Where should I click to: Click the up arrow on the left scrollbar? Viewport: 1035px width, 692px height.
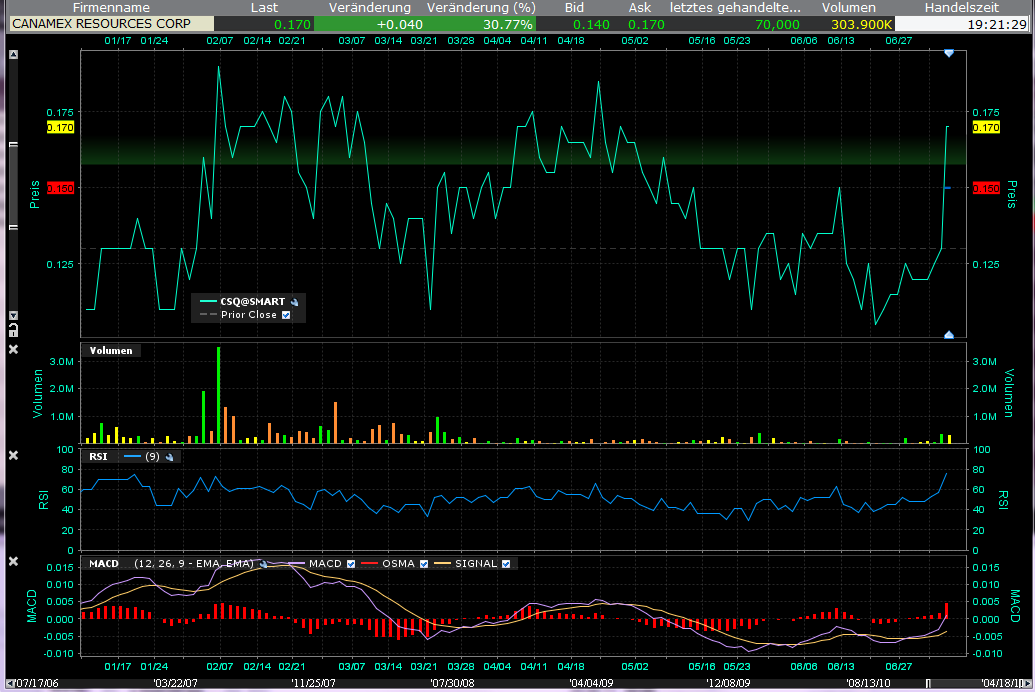[x=13, y=53]
